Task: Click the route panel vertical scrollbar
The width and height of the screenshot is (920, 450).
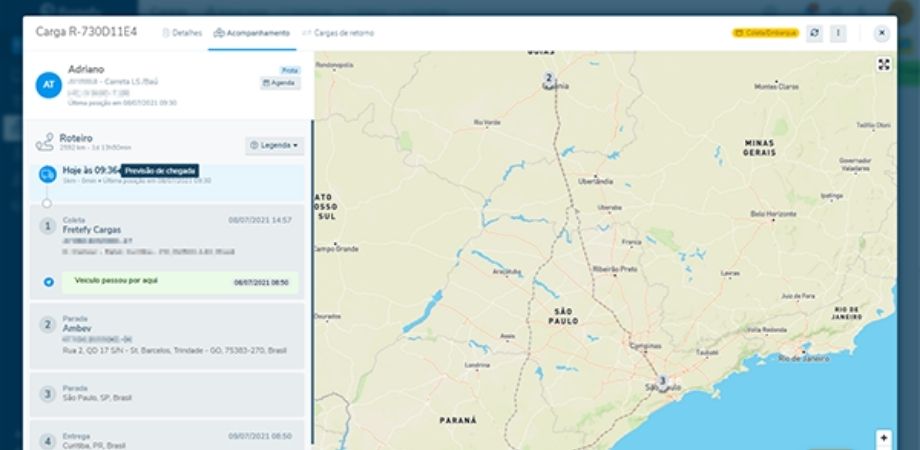Action: (312, 282)
